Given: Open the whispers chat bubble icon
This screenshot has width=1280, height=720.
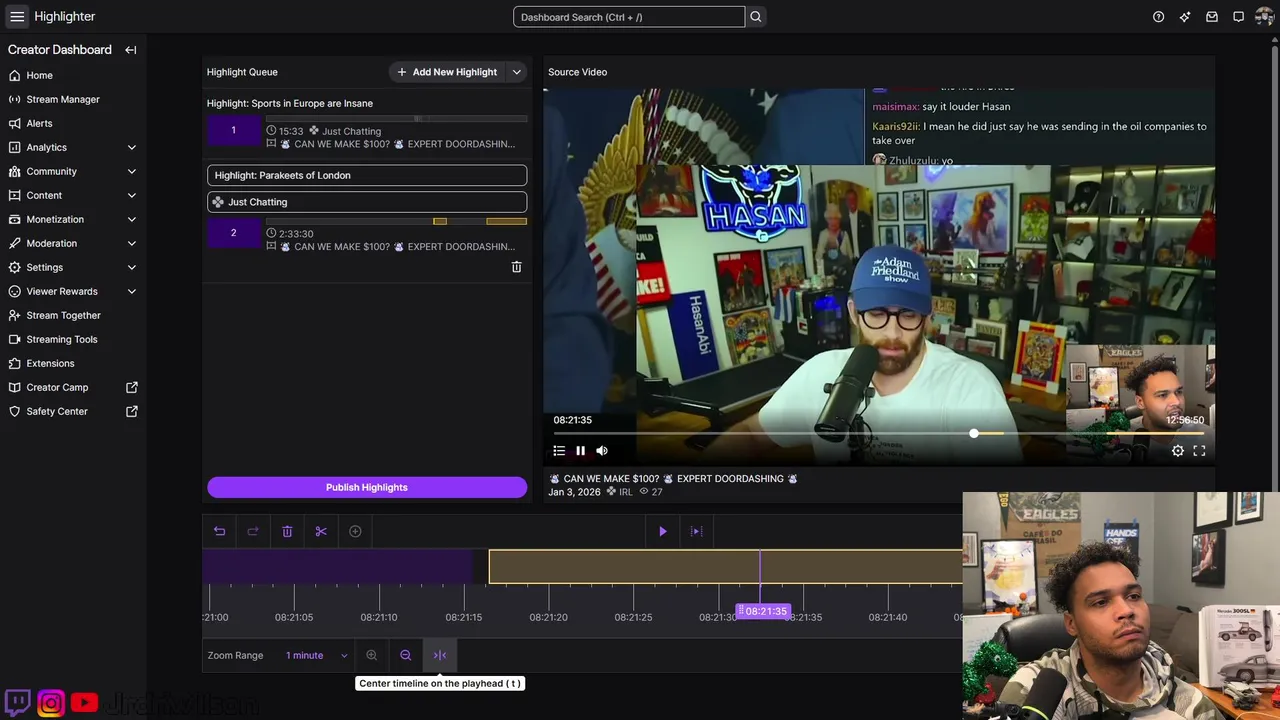Looking at the screenshot, I should pyautogui.click(x=1238, y=17).
